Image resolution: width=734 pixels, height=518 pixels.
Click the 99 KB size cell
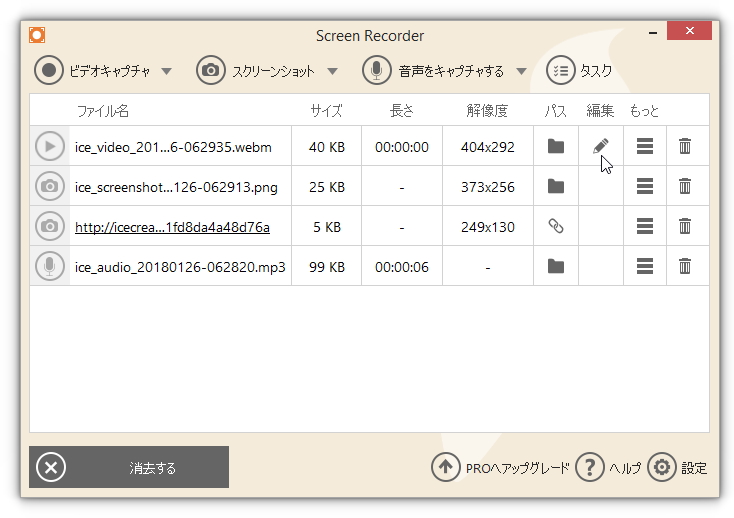pos(327,267)
